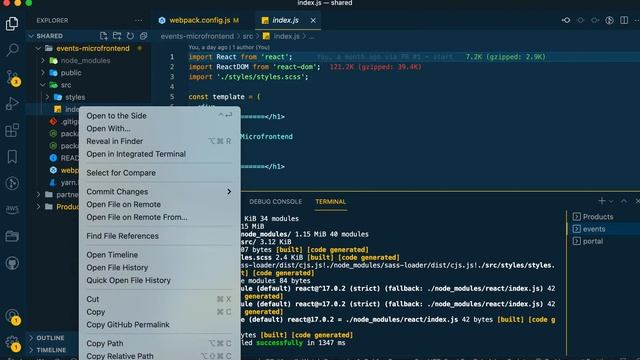Click New File icon in Shared header
The height and width of the screenshot is (360, 640).
(104, 36)
